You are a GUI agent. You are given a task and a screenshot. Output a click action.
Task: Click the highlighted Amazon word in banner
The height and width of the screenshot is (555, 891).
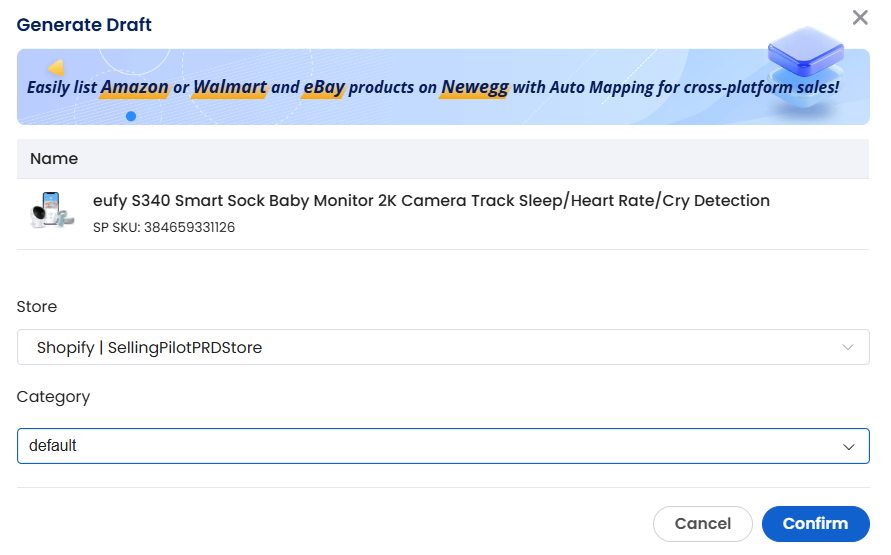coord(135,87)
